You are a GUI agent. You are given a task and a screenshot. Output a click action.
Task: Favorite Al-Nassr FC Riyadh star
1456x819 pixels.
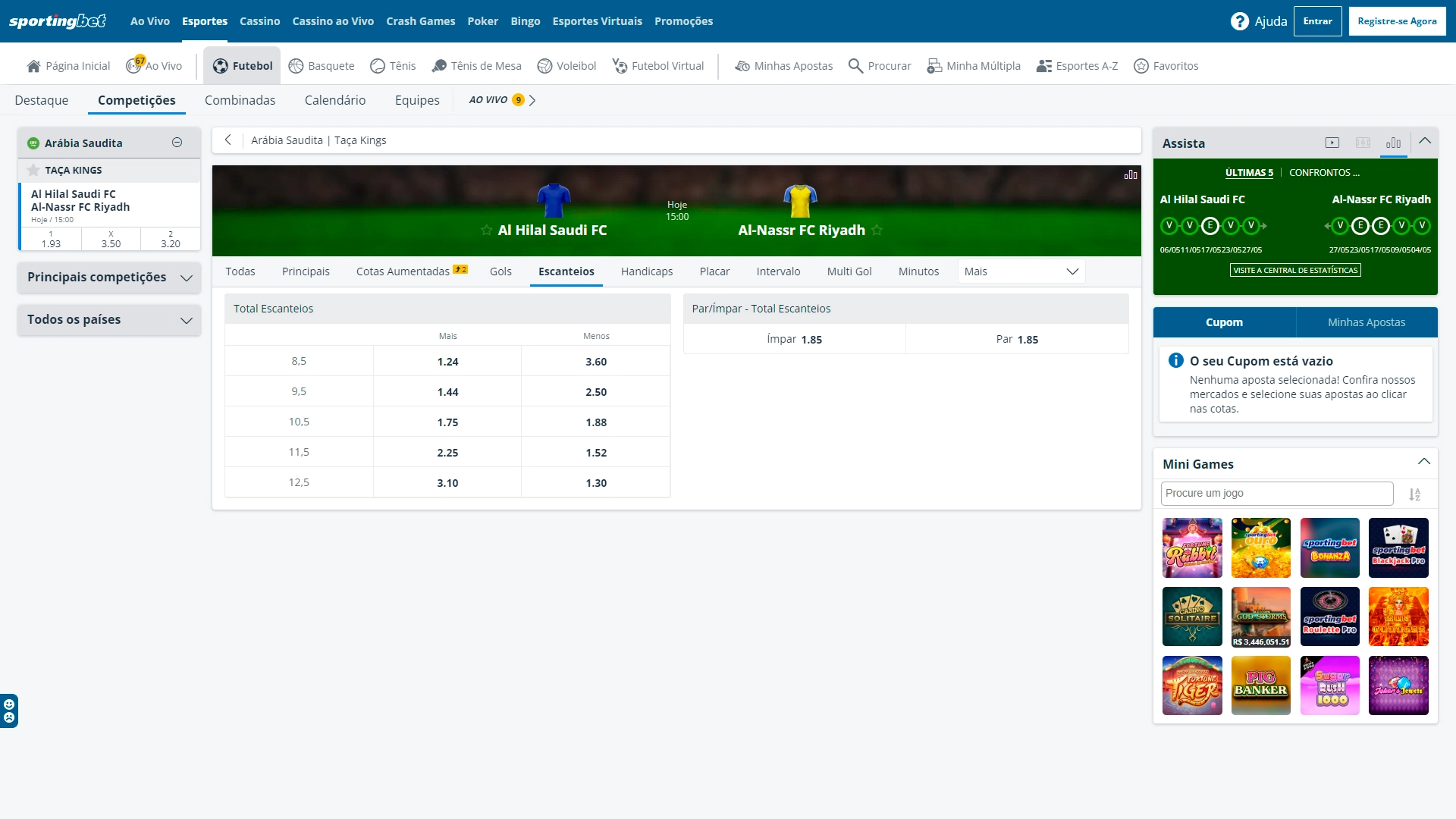click(877, 230)
